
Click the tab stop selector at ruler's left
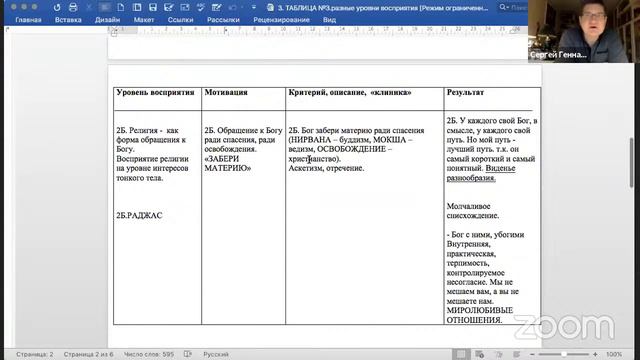click(7, 30)
